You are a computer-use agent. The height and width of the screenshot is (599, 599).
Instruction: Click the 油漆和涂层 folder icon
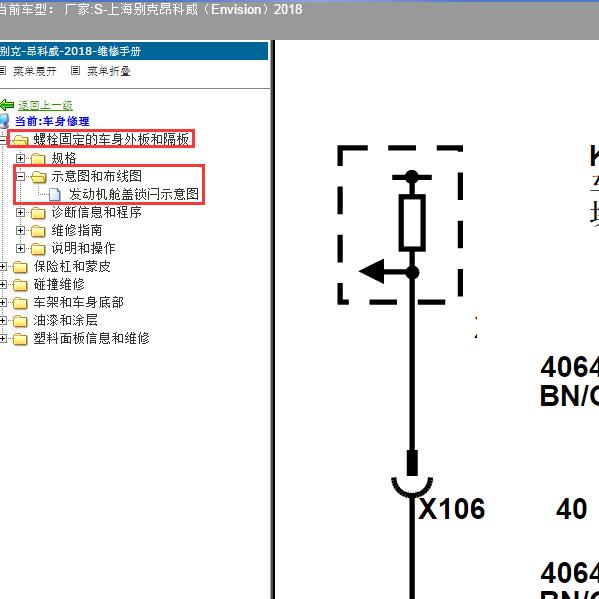[x=20, y=321]
